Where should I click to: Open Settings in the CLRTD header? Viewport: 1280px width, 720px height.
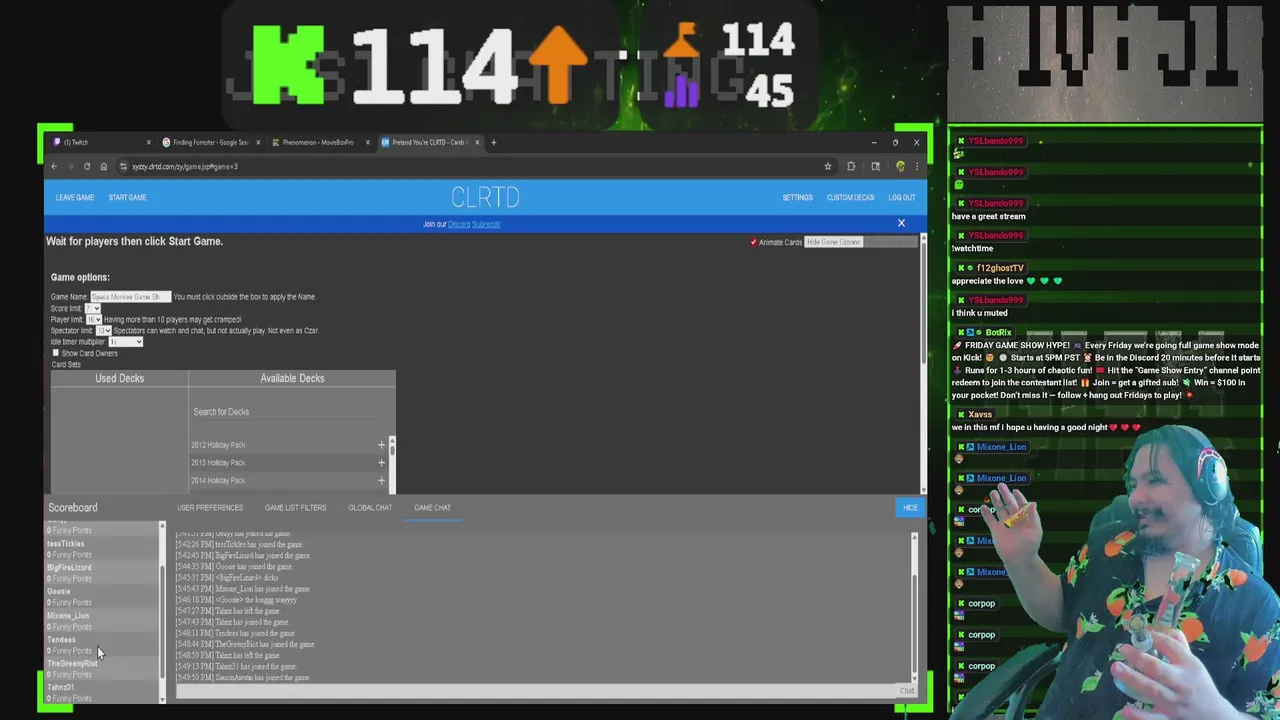(797, 197)
